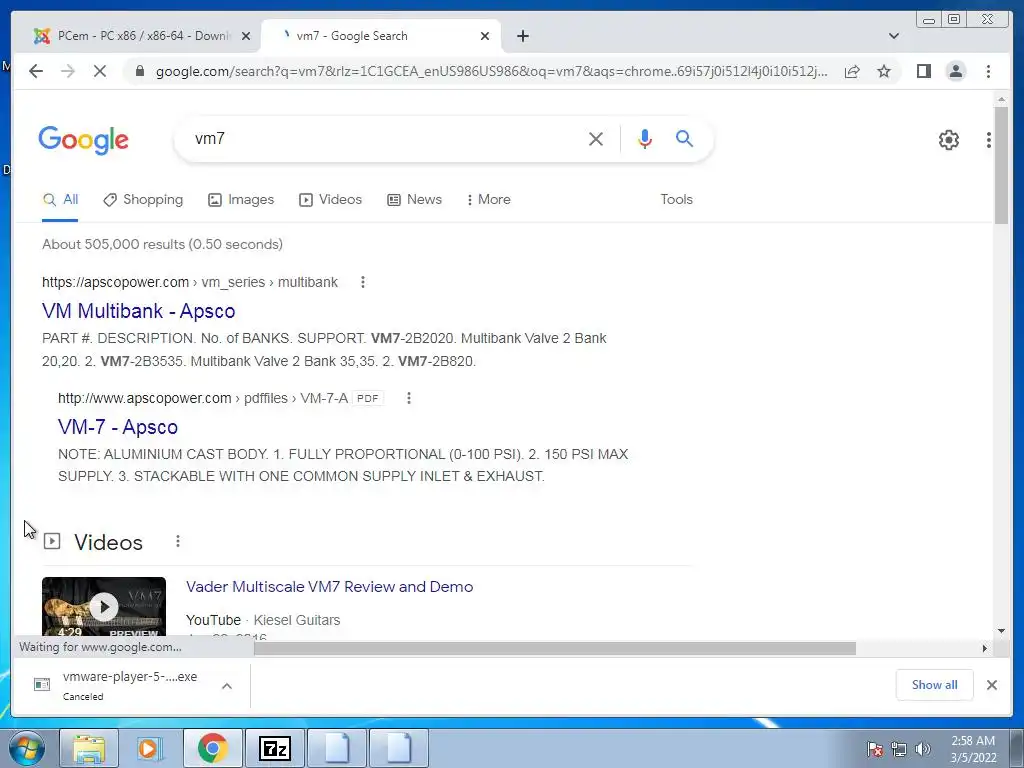Open volume control in system tray
The width and height of the screenshot is (1024, 768).
coord(923,749)
